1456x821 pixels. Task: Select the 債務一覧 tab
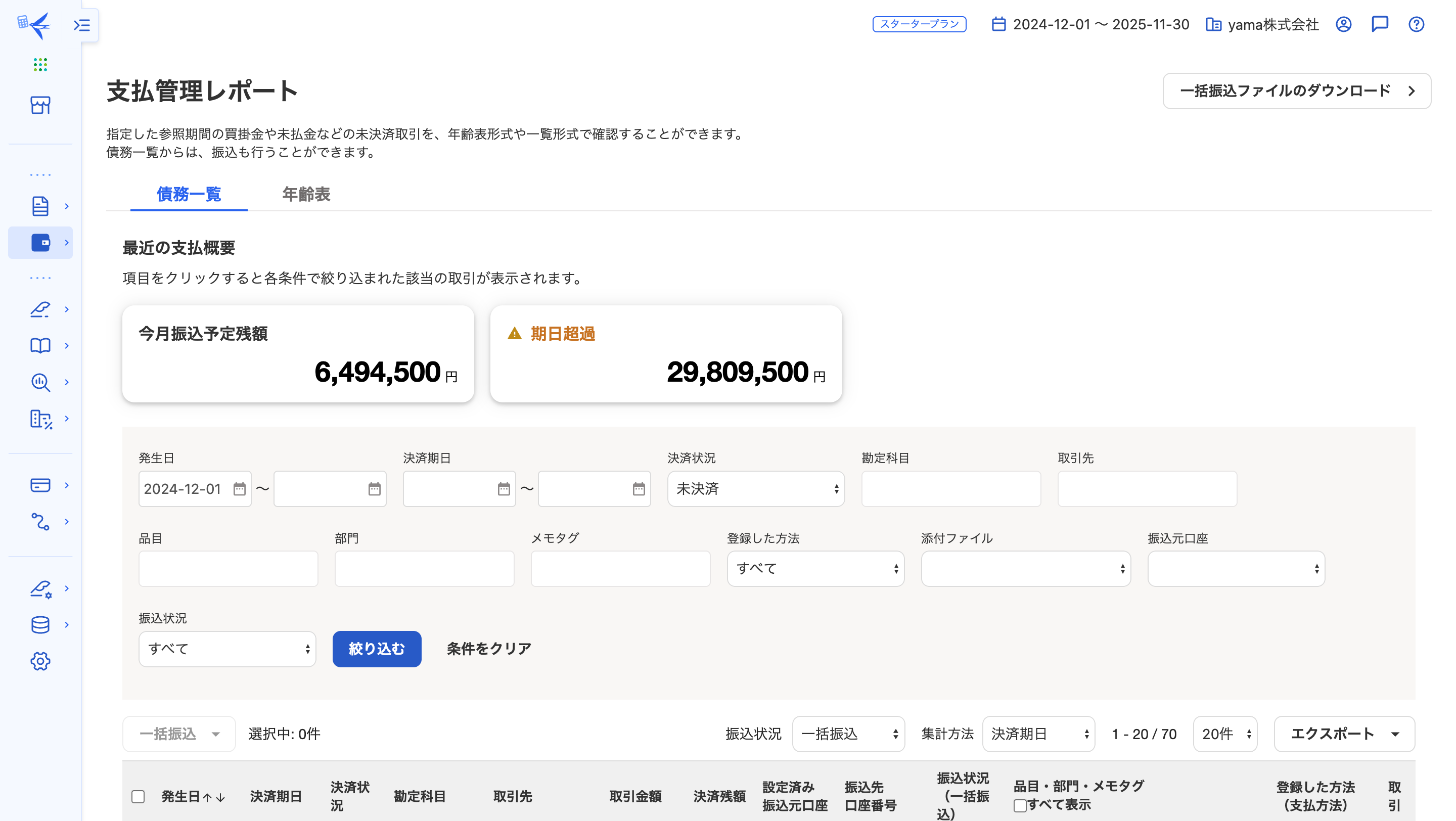tap(189, 194)
